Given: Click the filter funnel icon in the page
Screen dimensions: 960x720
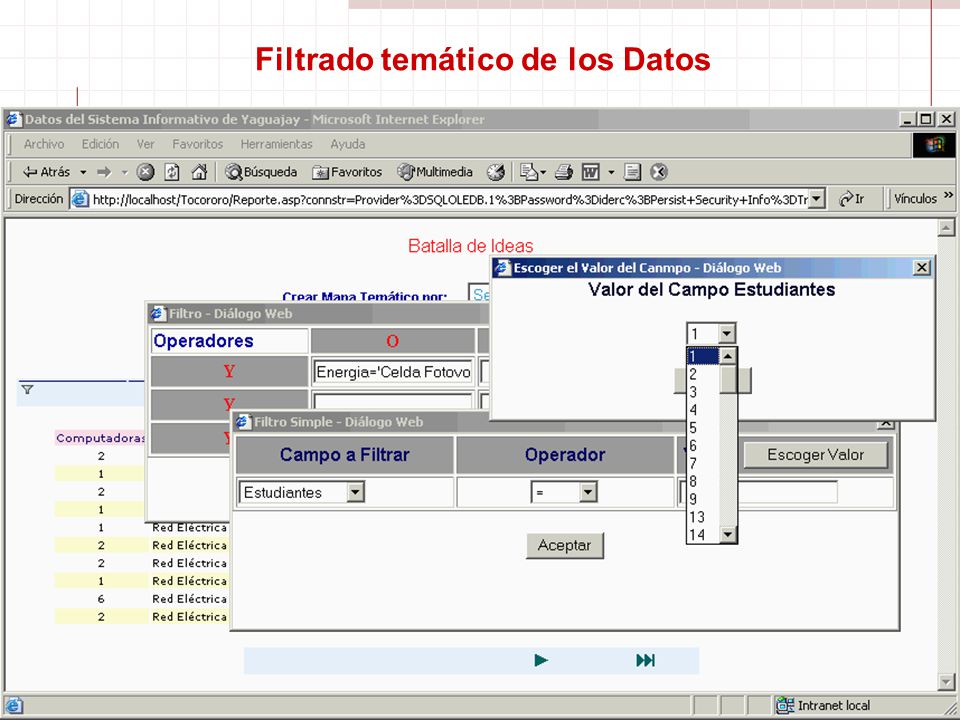Looking at the screenshot, I should coord(27,389).
